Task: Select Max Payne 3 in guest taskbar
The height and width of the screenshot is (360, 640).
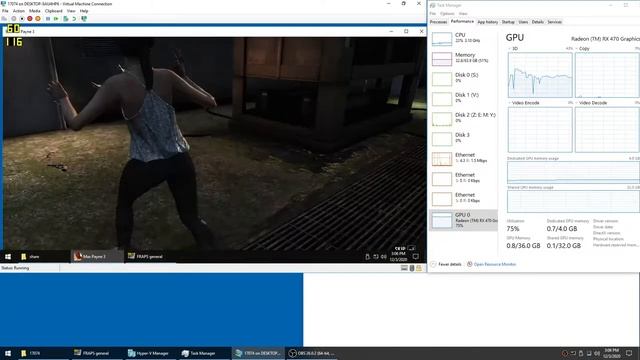Action: click(x=97, y=256)
